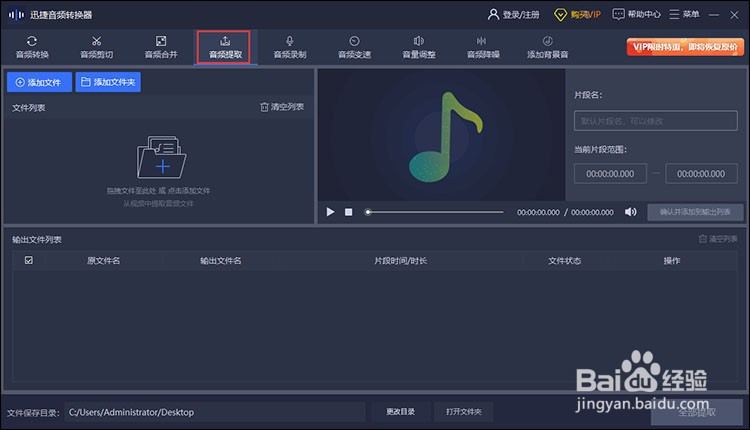This screenshot has width=750, height=430.
Task: Click 确认并添加到输出列表 confirm and add button
Action: 695,212
